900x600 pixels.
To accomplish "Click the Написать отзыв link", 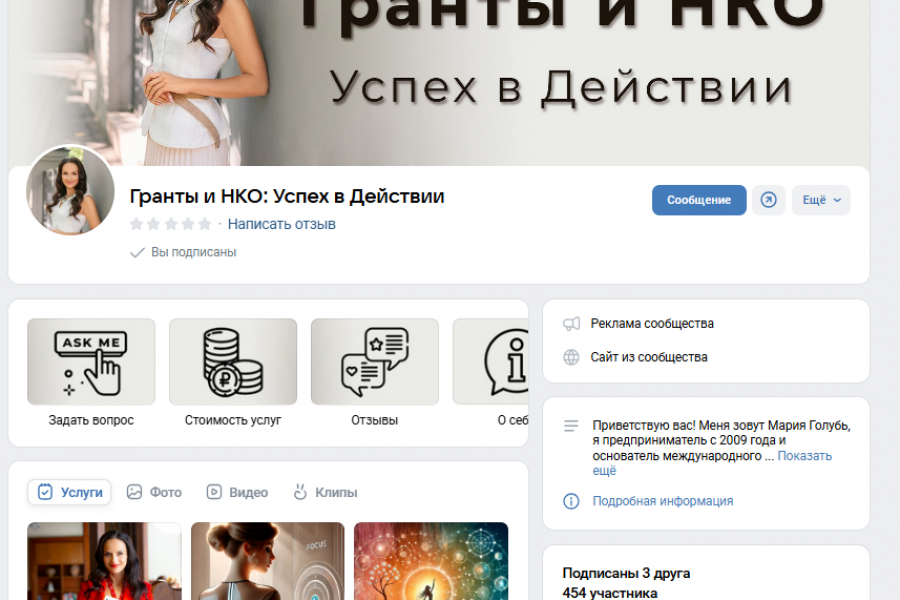I will (x=281, y=224).
